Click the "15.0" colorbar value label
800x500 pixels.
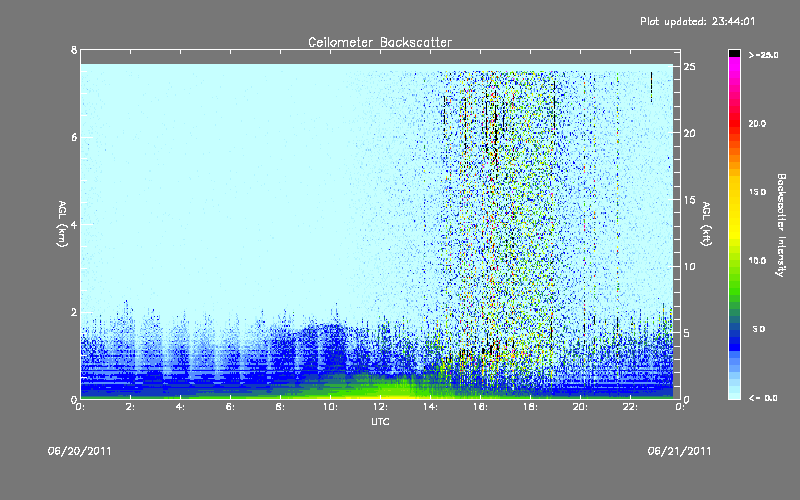[757, 192]
